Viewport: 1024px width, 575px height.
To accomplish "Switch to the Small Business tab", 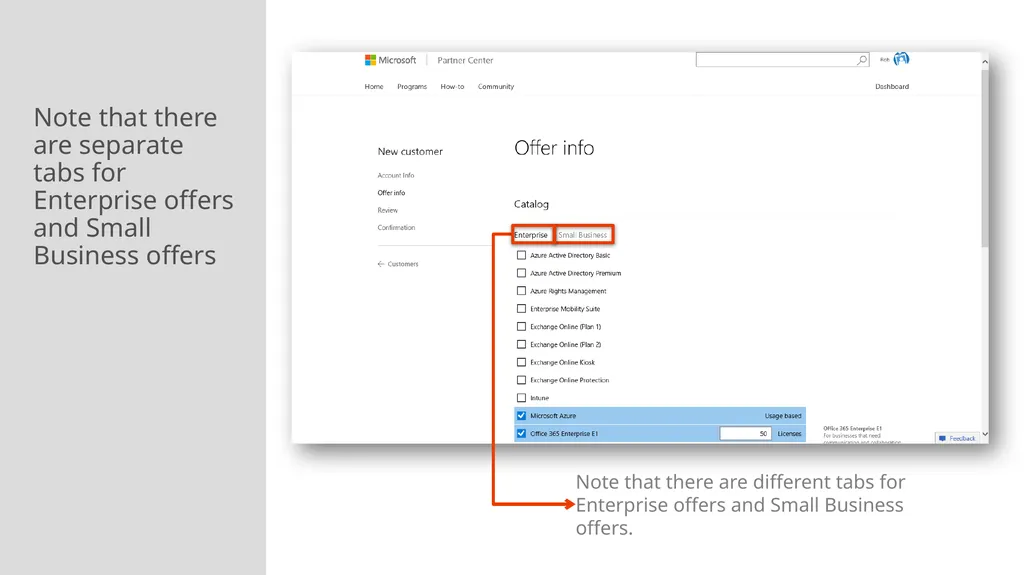I will (583, 235).
